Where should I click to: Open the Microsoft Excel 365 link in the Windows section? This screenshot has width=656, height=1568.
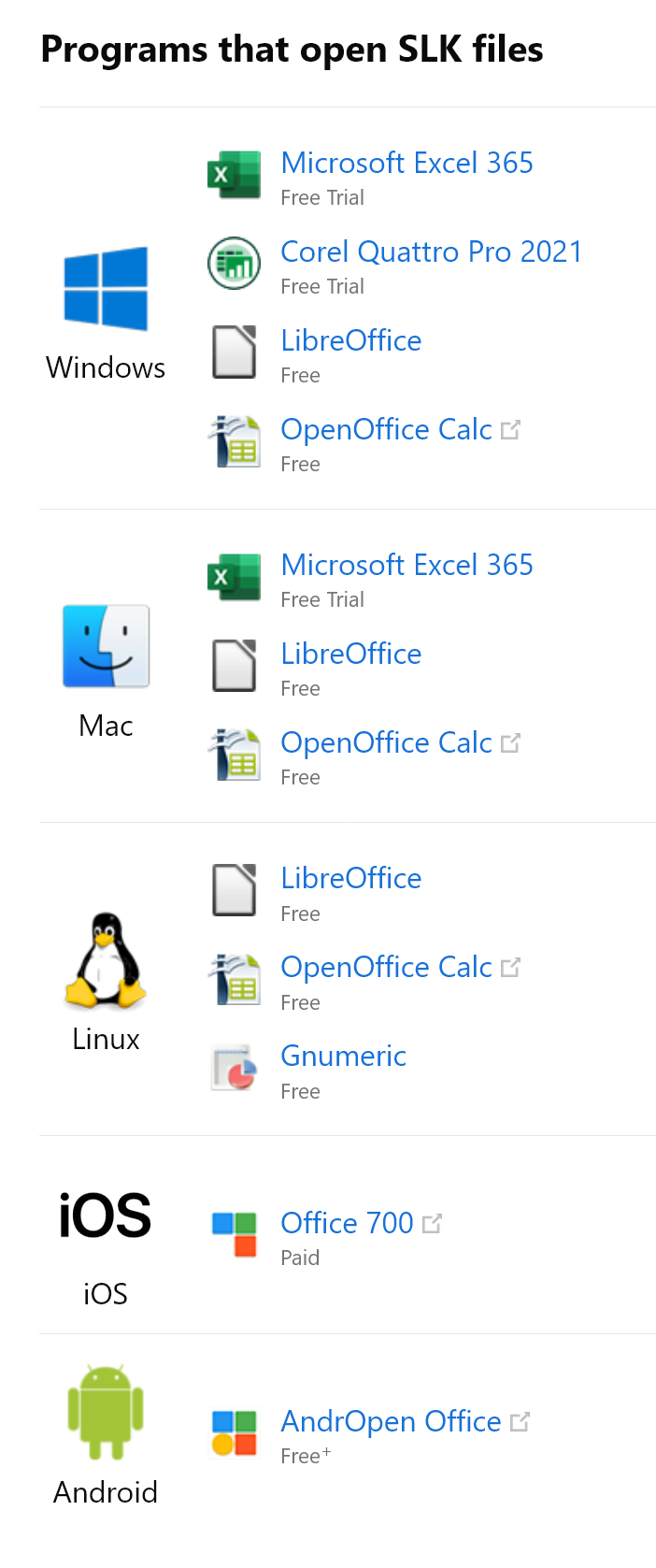coord(406,163)
